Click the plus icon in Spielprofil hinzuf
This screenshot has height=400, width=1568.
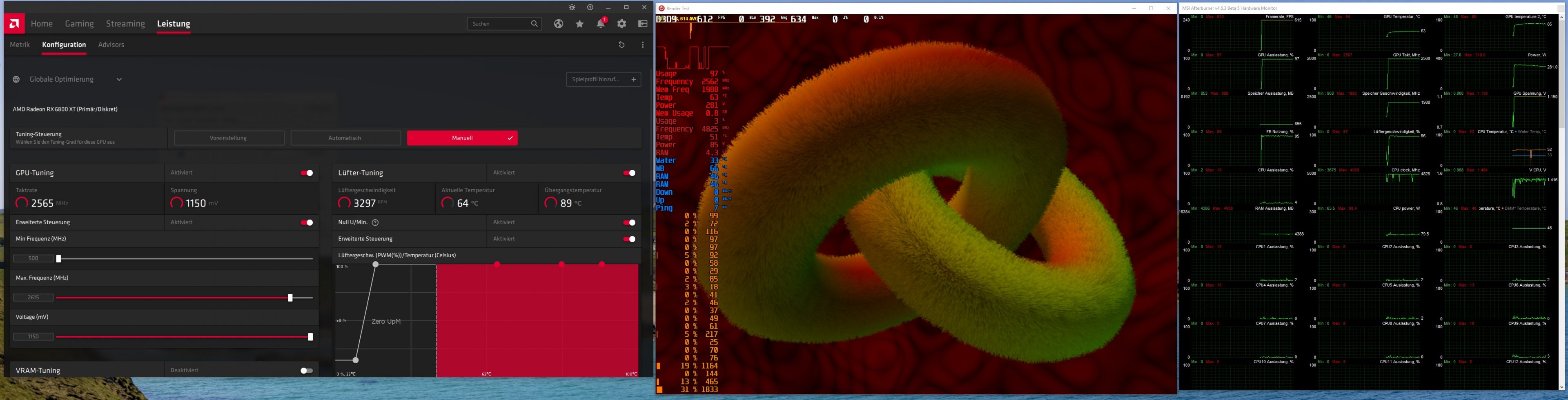pyautogui.click(x=634, y=79)
